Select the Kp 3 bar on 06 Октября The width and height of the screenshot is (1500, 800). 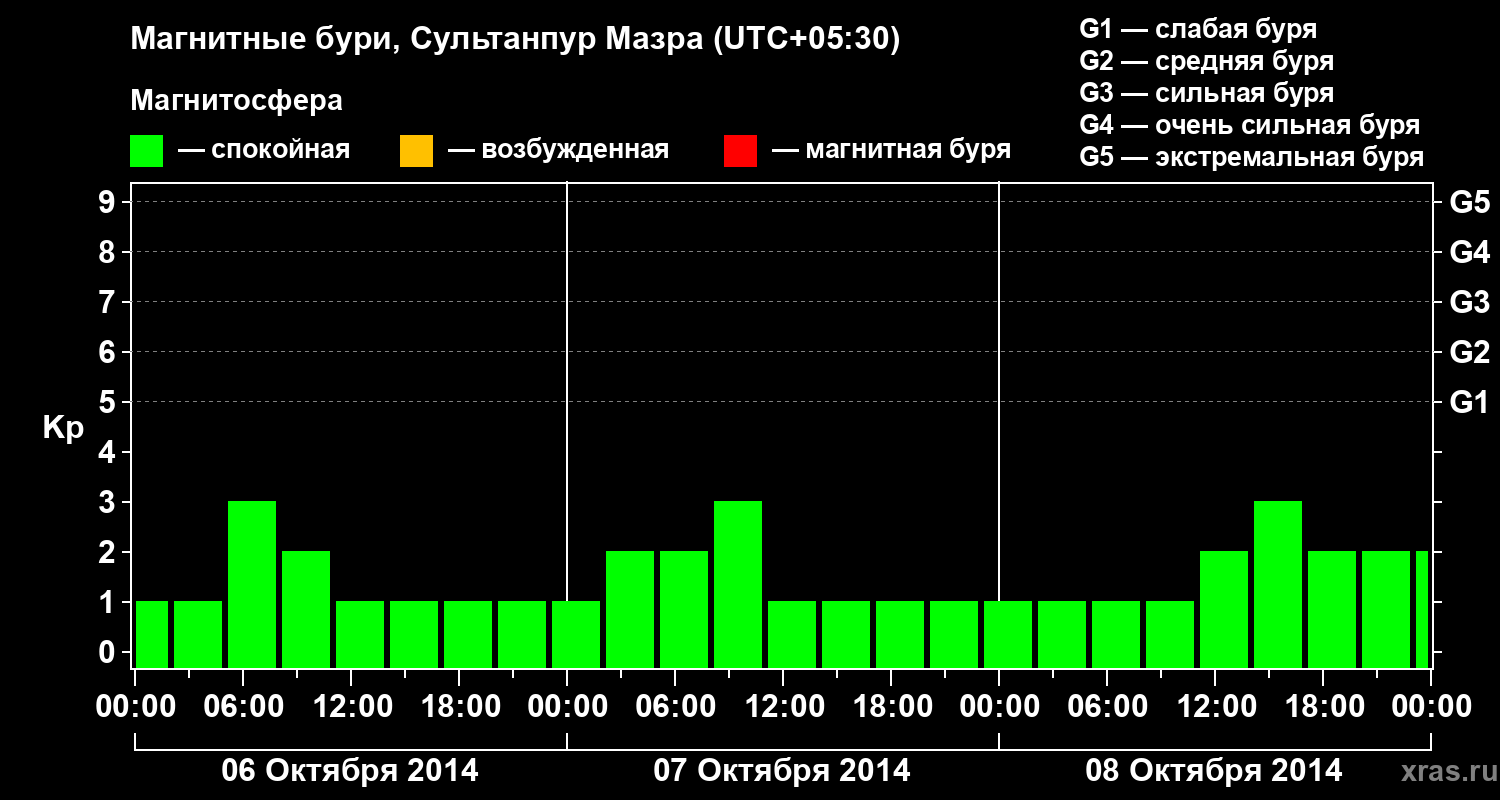pyautogui.click(x=252, y=584)
